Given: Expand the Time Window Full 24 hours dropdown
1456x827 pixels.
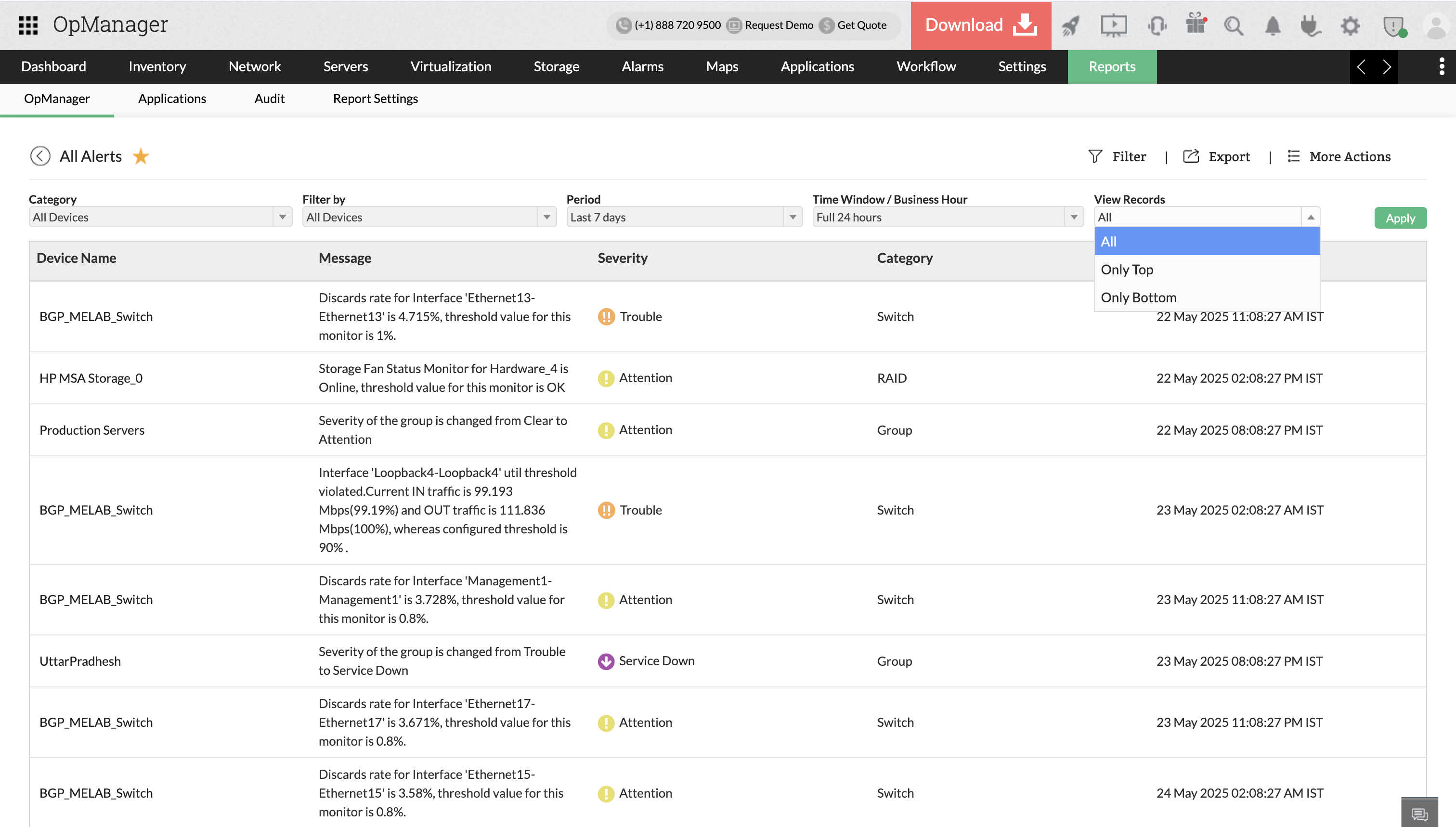Looking at the screenshot, I should [x=947, y=217].
